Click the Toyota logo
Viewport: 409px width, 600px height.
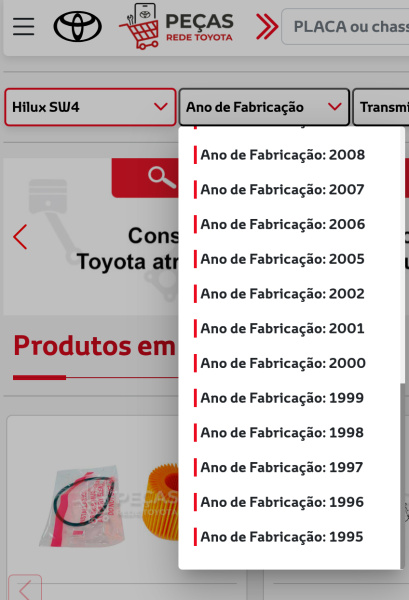tap(77, 26)
